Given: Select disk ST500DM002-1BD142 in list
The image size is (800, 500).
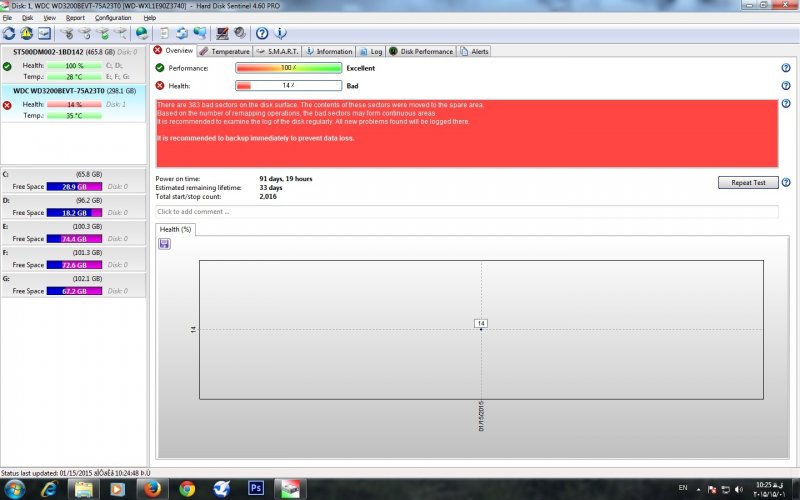Looking at the screenshot, I should [73, 64].
